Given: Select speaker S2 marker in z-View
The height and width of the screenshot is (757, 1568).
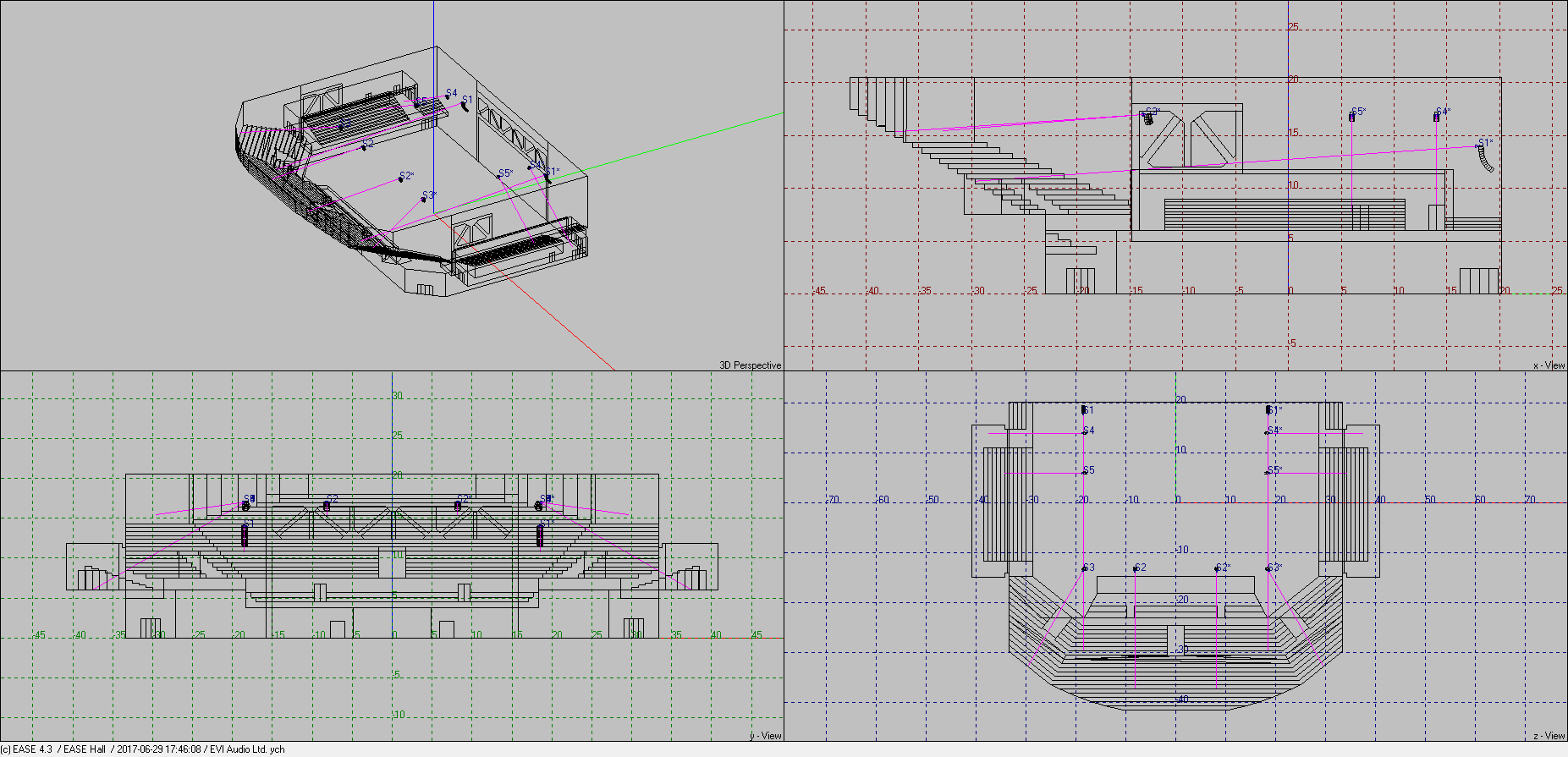Looking at the screenshot, I should click(x=1135, y=568).
